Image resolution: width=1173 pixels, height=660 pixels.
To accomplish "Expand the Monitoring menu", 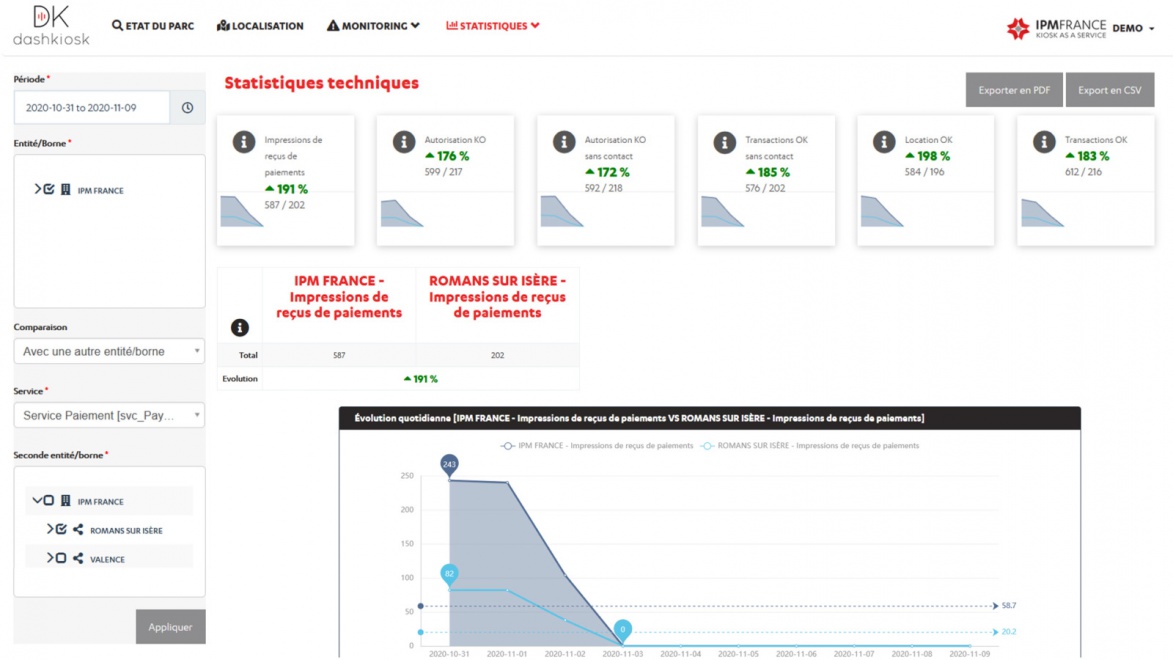I will click(x=373, y=25).
